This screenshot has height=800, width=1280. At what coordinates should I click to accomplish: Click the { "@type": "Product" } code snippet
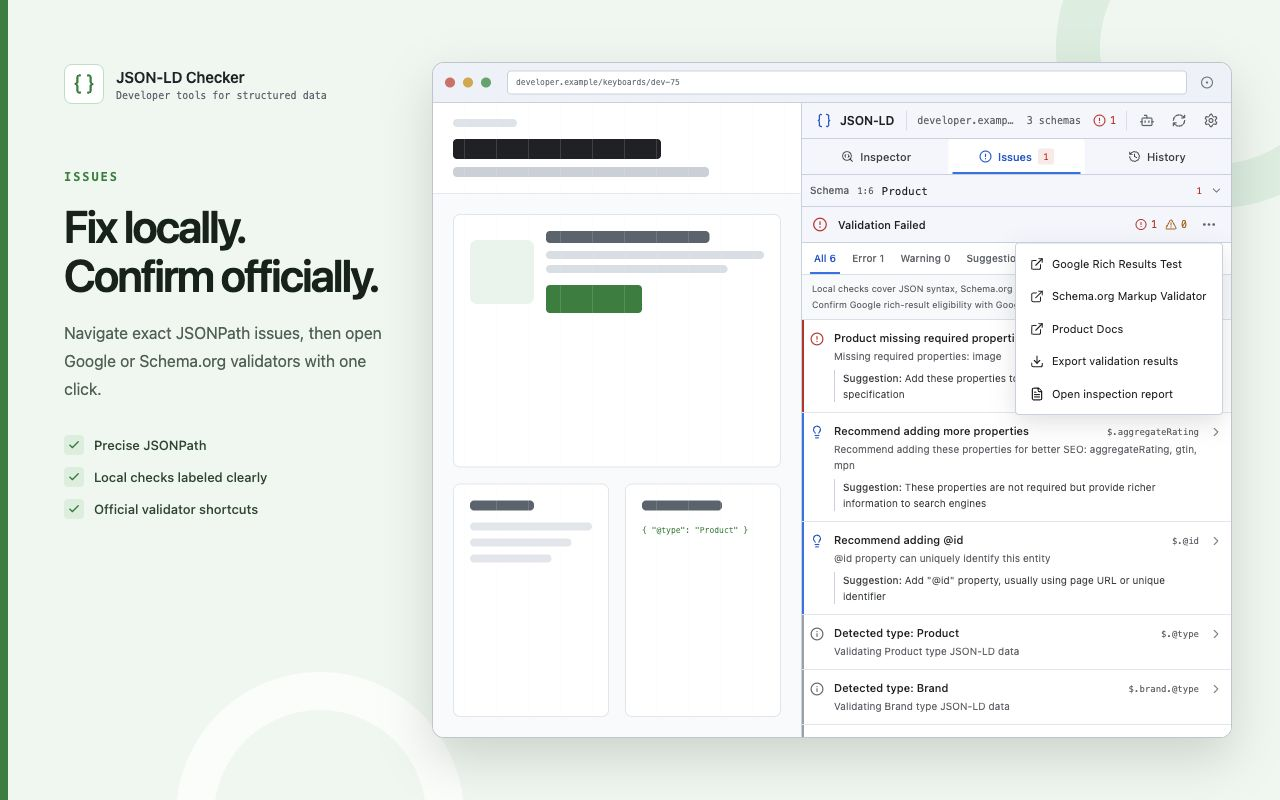695,530
